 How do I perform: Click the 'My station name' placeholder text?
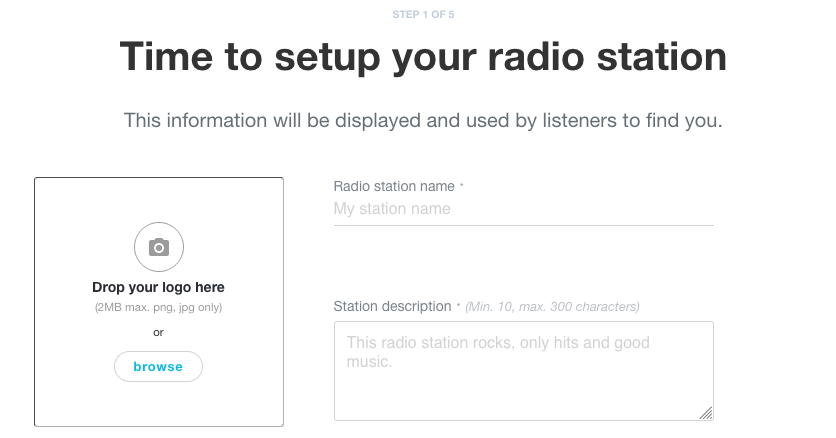[x=392, y=209]
